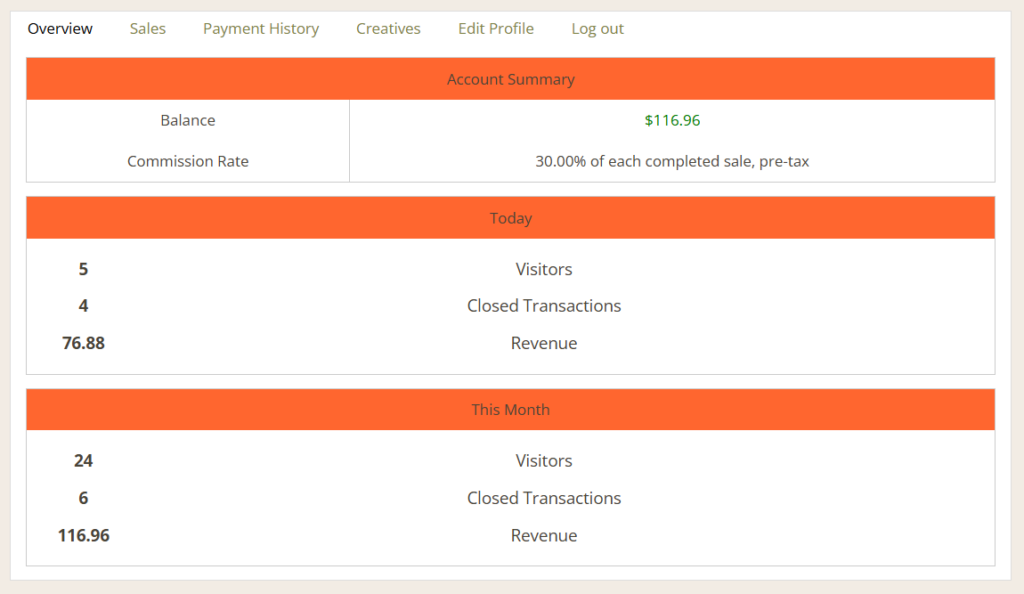This screenshot has height=594, width=1024.
Task: Click the This Month section header
Action: tap(510, 410)
